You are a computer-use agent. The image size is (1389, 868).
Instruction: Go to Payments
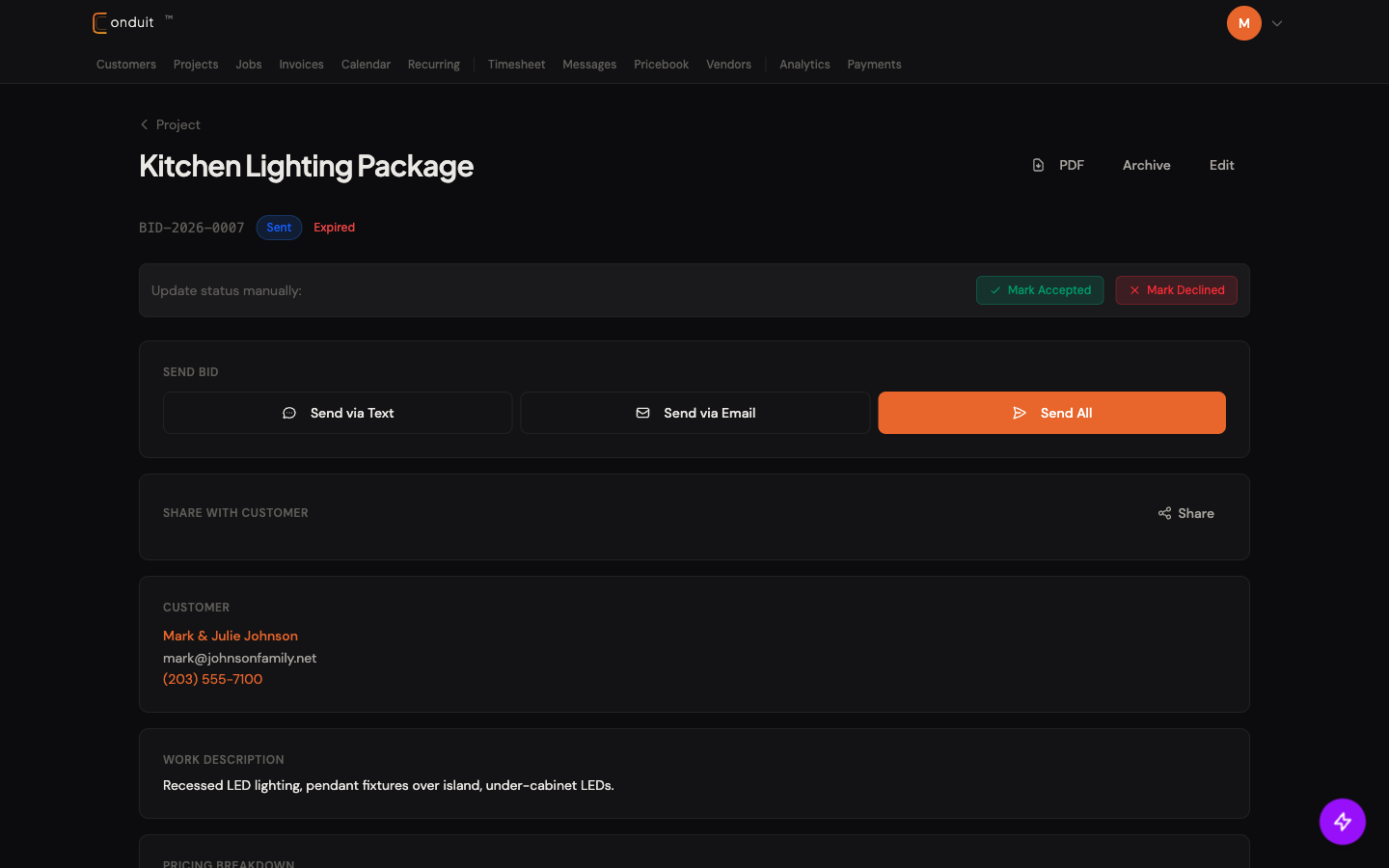pyautogui.click(x=874, y=65)
